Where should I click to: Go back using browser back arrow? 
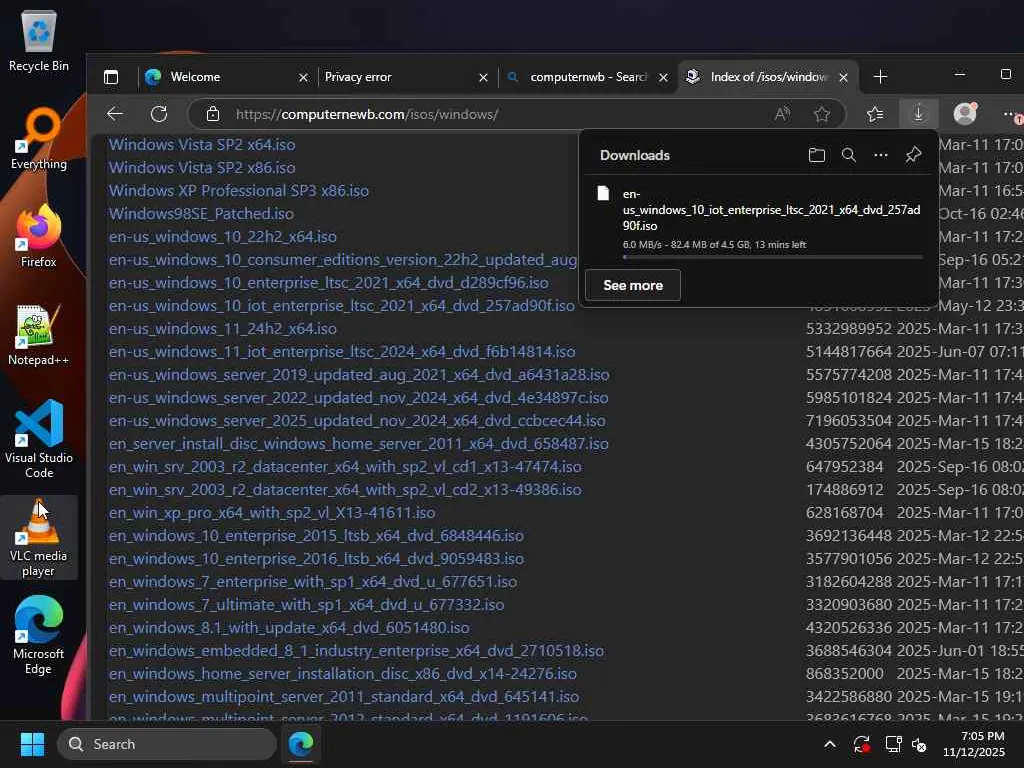coord(115,114)
